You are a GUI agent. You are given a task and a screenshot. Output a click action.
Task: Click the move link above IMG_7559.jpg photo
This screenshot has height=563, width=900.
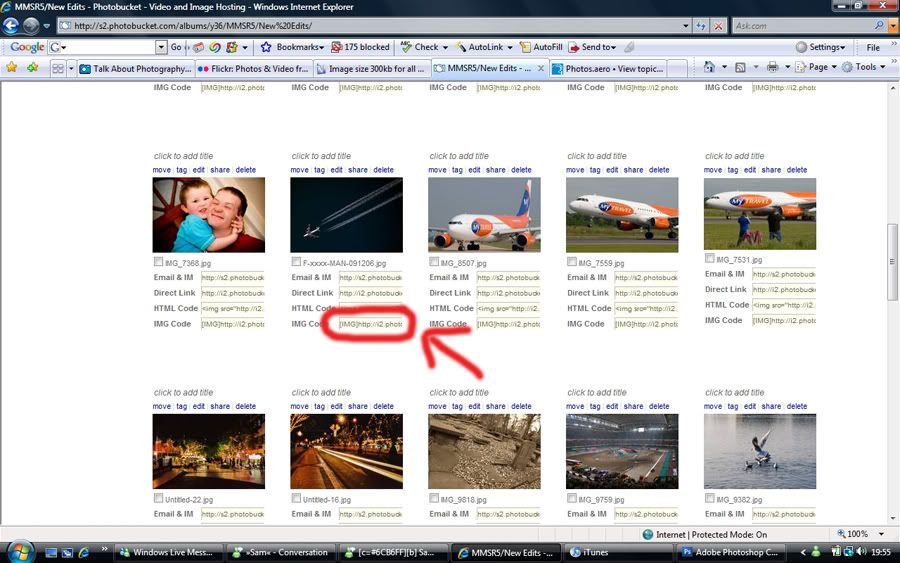click(x=575, y=170)
